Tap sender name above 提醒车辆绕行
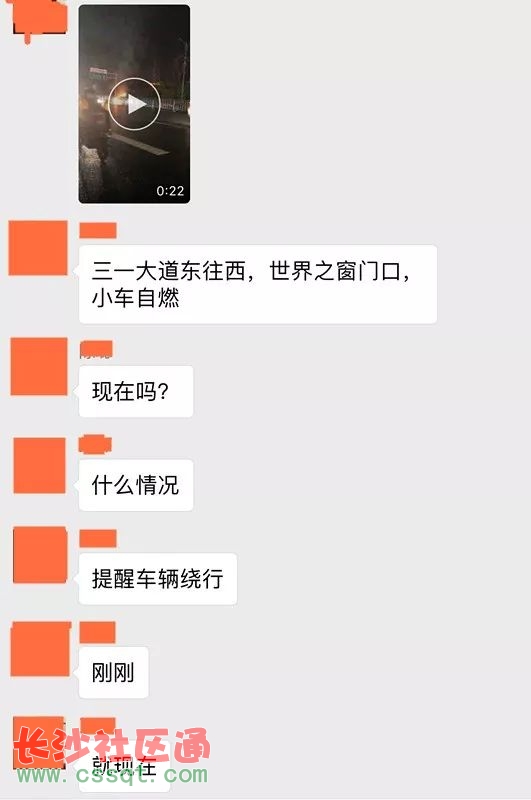The width and height of the screenshot is (531, 800). tap(98, 539)
